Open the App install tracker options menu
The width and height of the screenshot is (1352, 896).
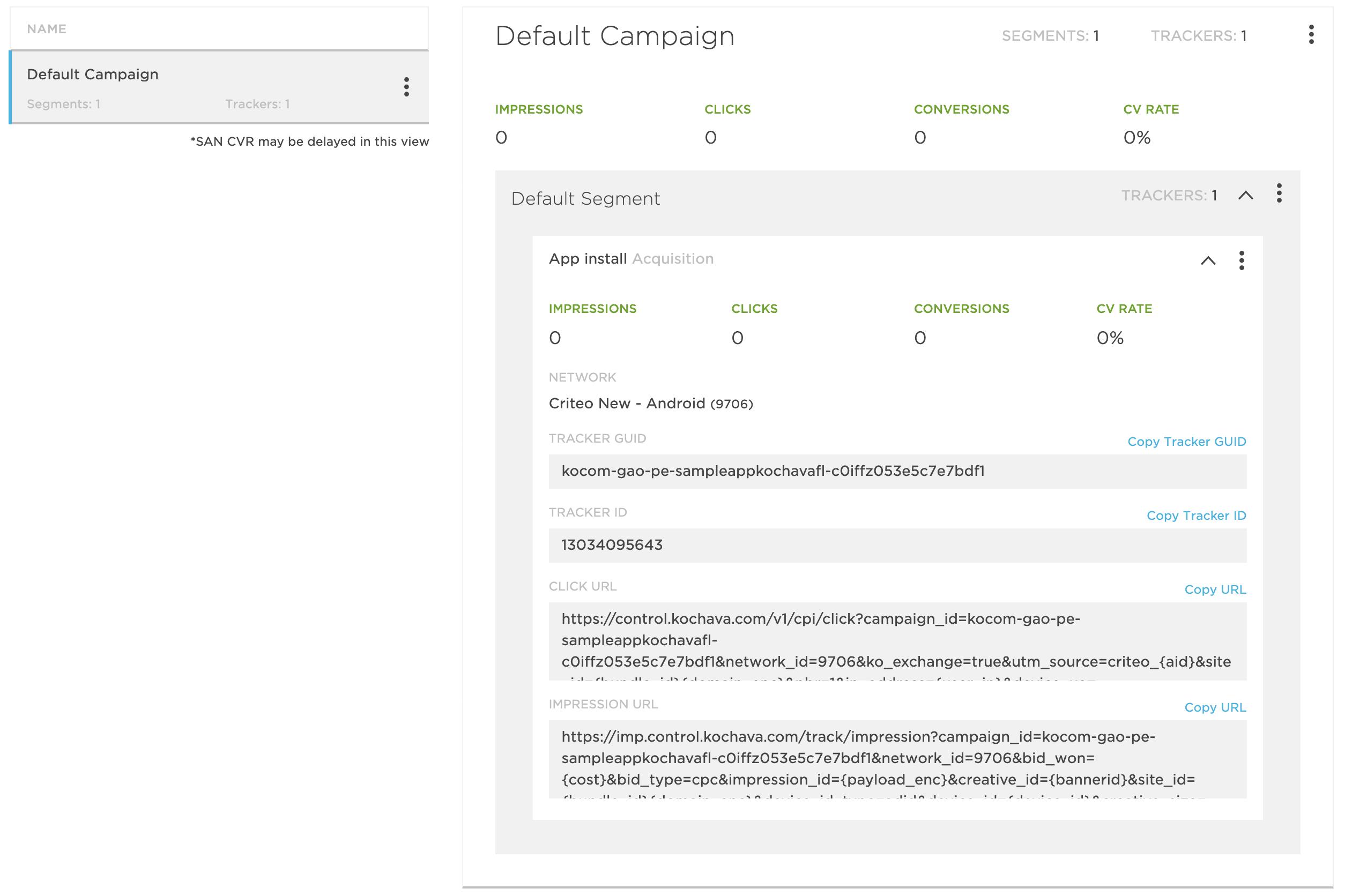pos(1241,260)
